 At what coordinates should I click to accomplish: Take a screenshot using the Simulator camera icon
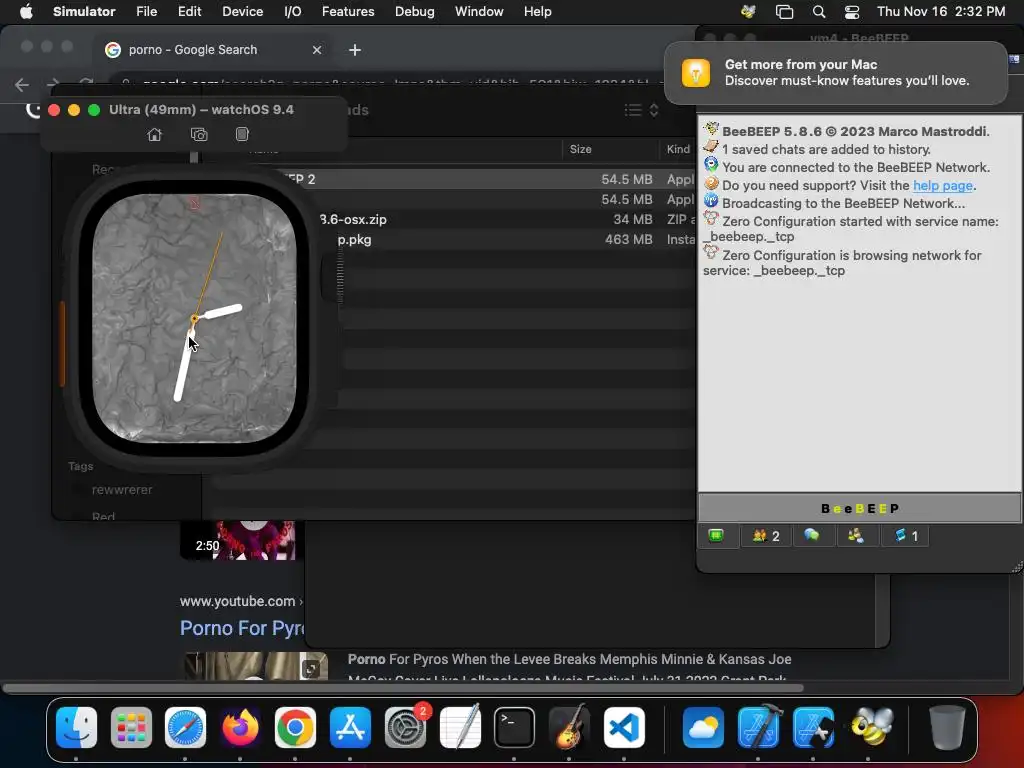click(199, 135)
